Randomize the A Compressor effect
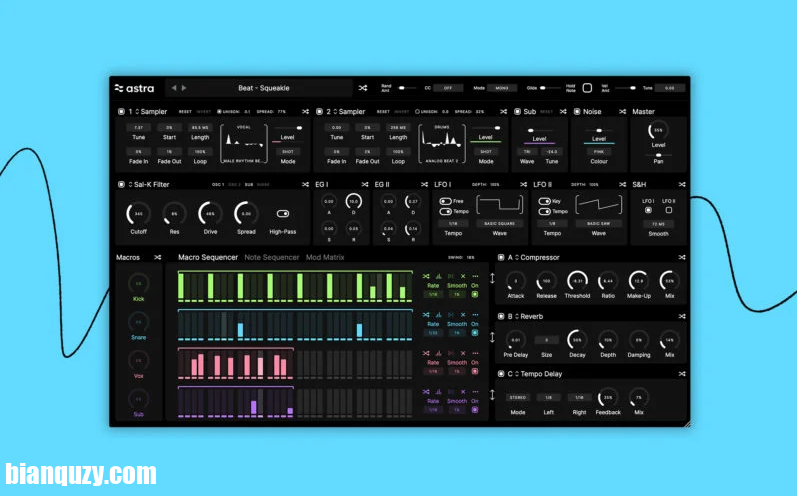The image size is (797, 496). [682, 257]
